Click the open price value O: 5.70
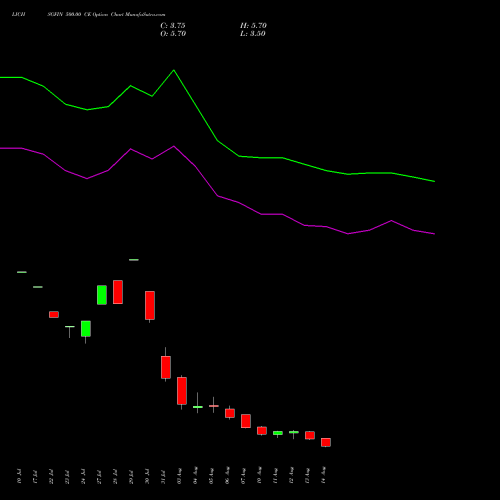Screen dimensions: 500x500 173,34
